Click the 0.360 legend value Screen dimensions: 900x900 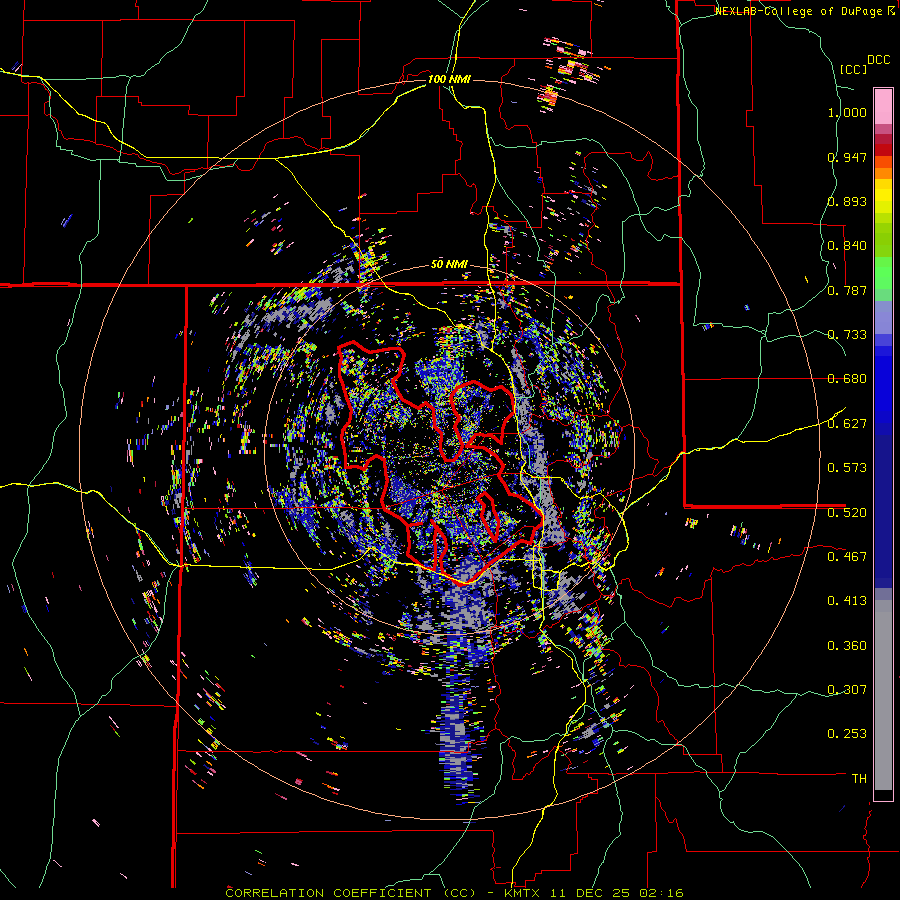[x=847, y=646]
